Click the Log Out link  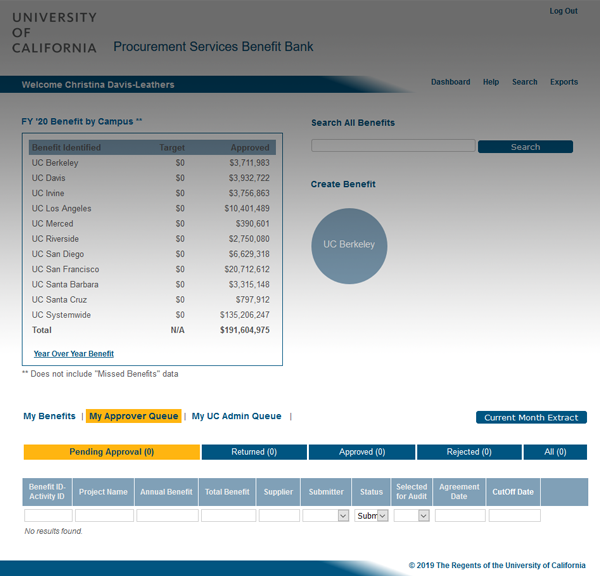(563, 11)
